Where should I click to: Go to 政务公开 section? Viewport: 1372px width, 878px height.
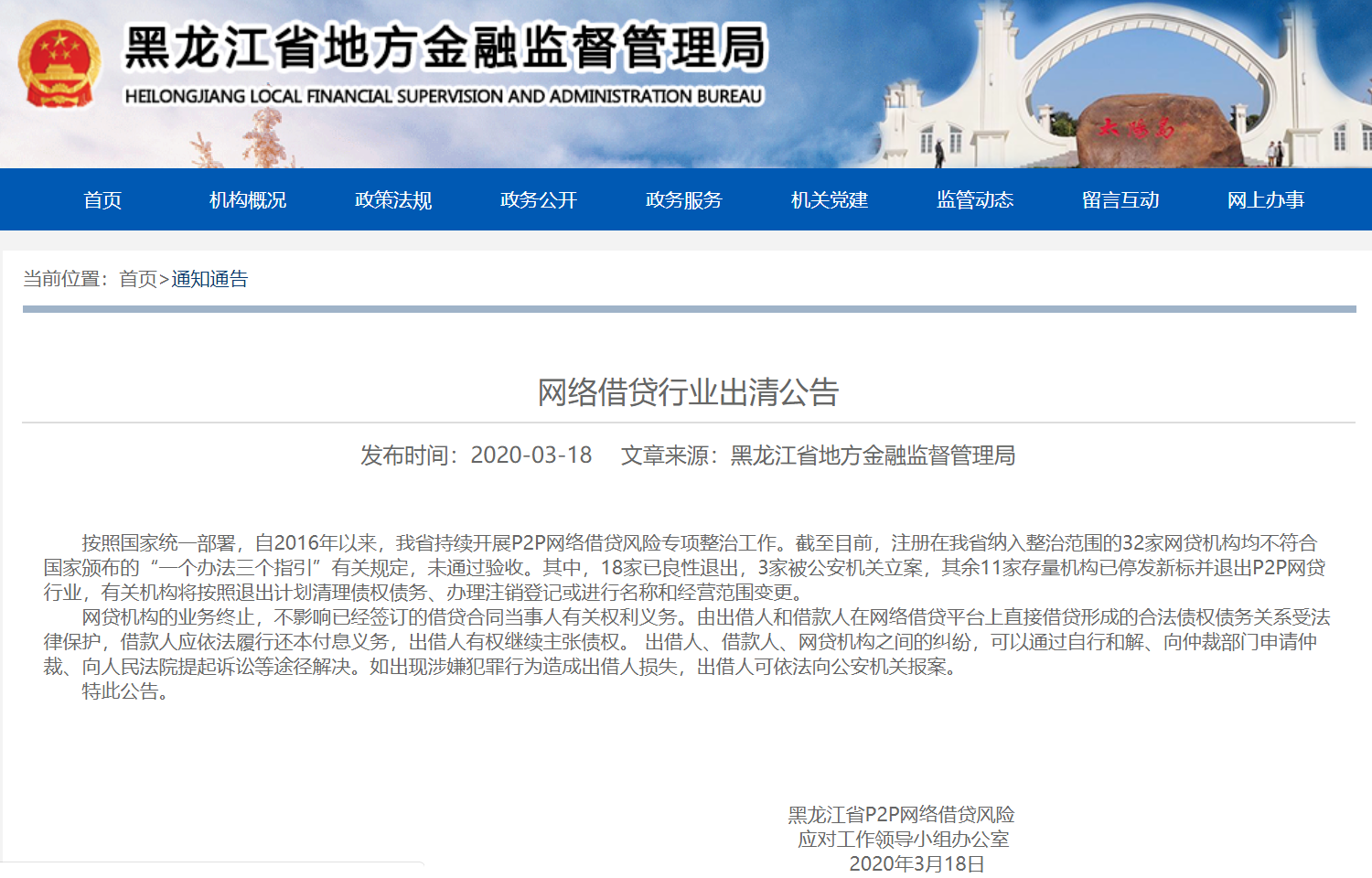[x=539, y=200]
